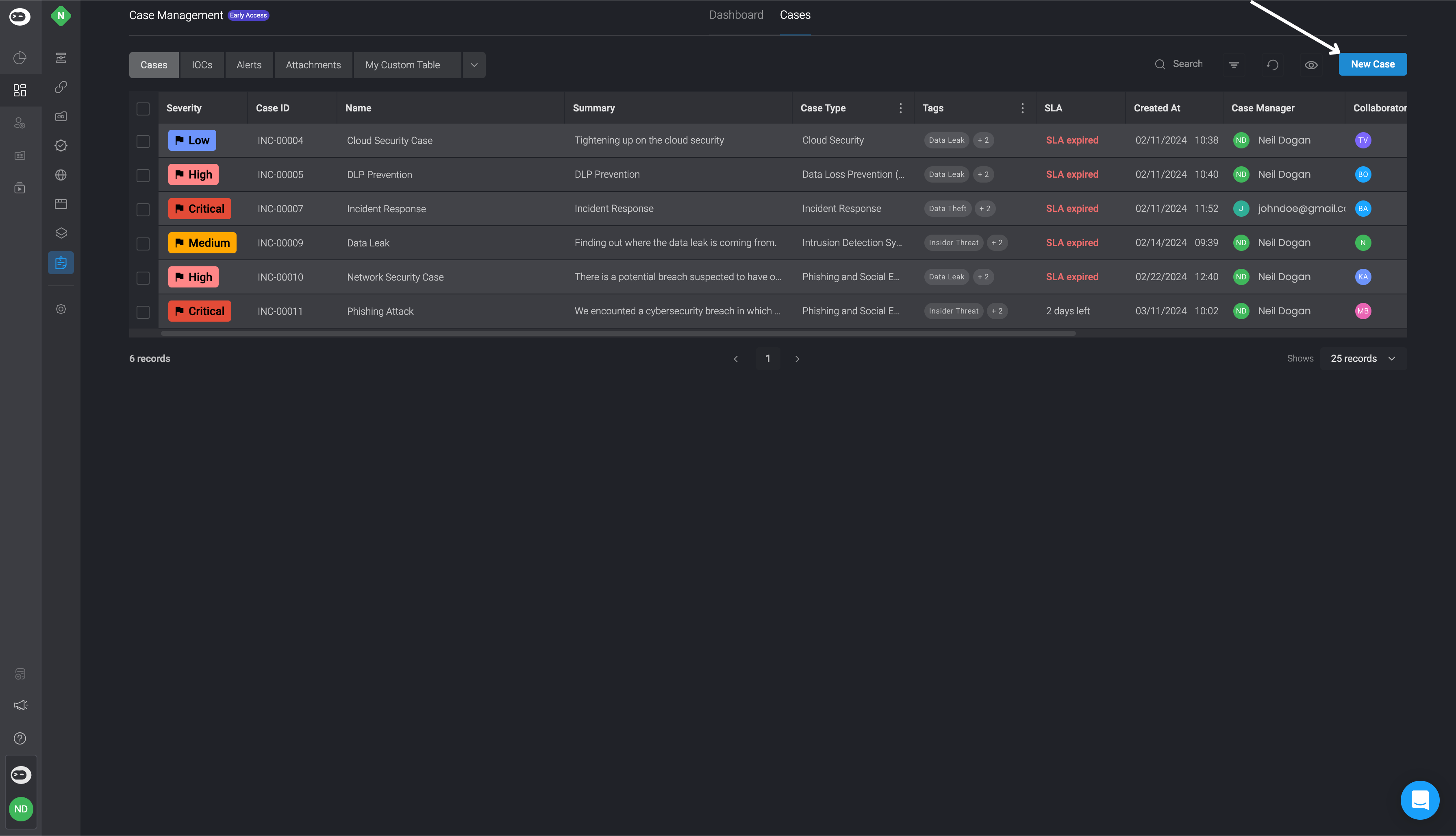
Task: Open the workflow slider icon in second sidebar
Action: (x=61, y=57)
